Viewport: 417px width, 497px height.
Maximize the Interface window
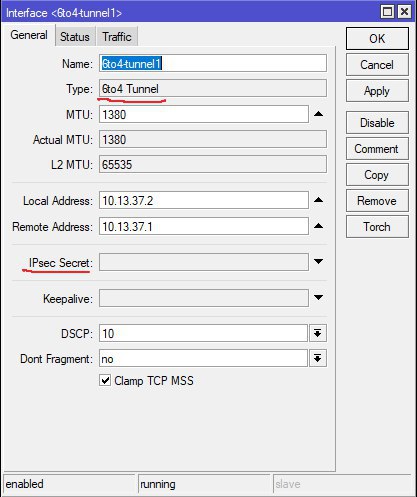click(387, 12)
